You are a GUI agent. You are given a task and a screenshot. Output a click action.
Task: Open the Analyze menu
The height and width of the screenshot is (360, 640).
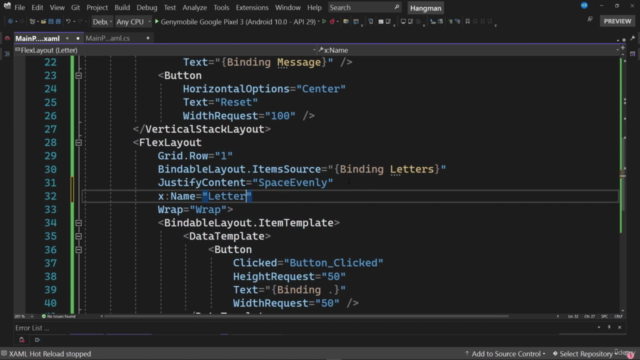coord(194,7)
